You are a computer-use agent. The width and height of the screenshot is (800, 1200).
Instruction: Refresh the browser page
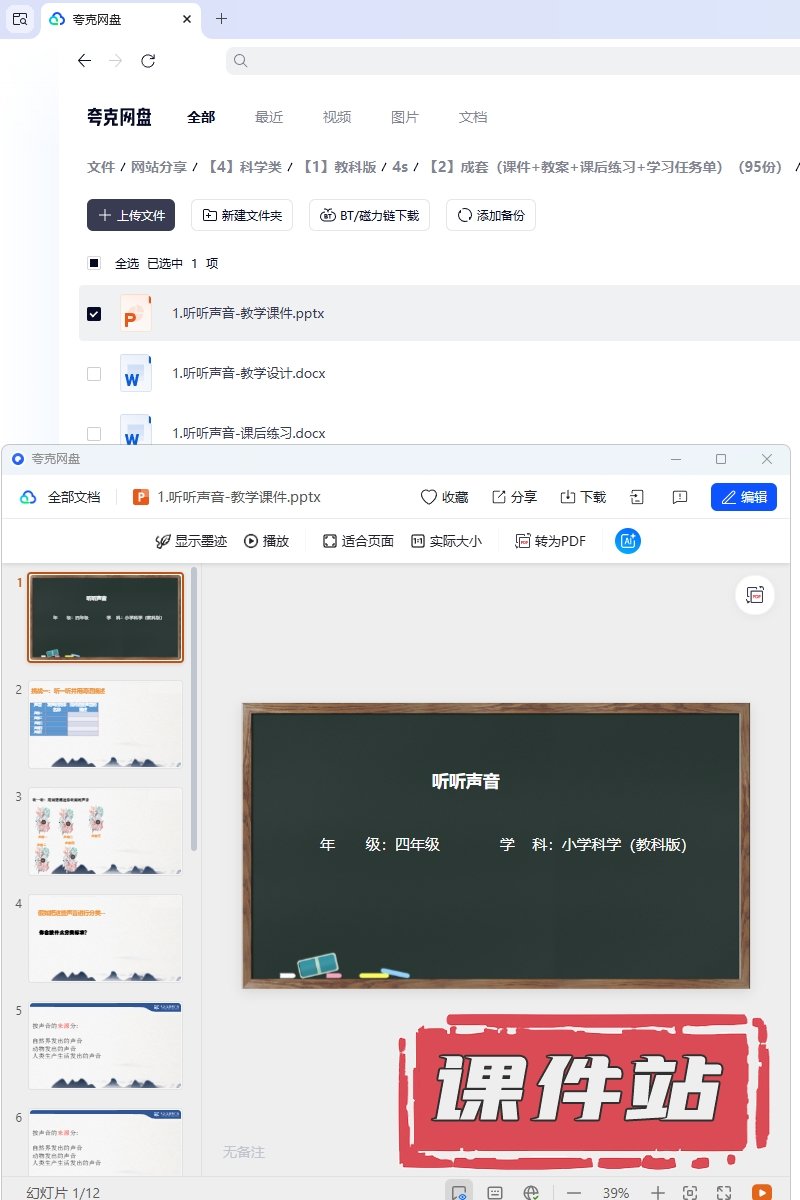click(148, 61)
